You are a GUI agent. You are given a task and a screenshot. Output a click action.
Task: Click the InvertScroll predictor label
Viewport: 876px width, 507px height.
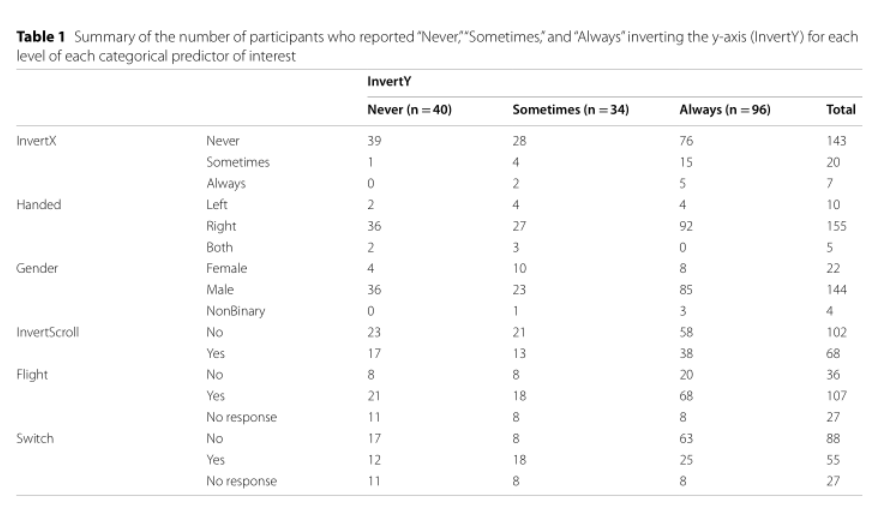pyautogui.click(x=47, y=332)
